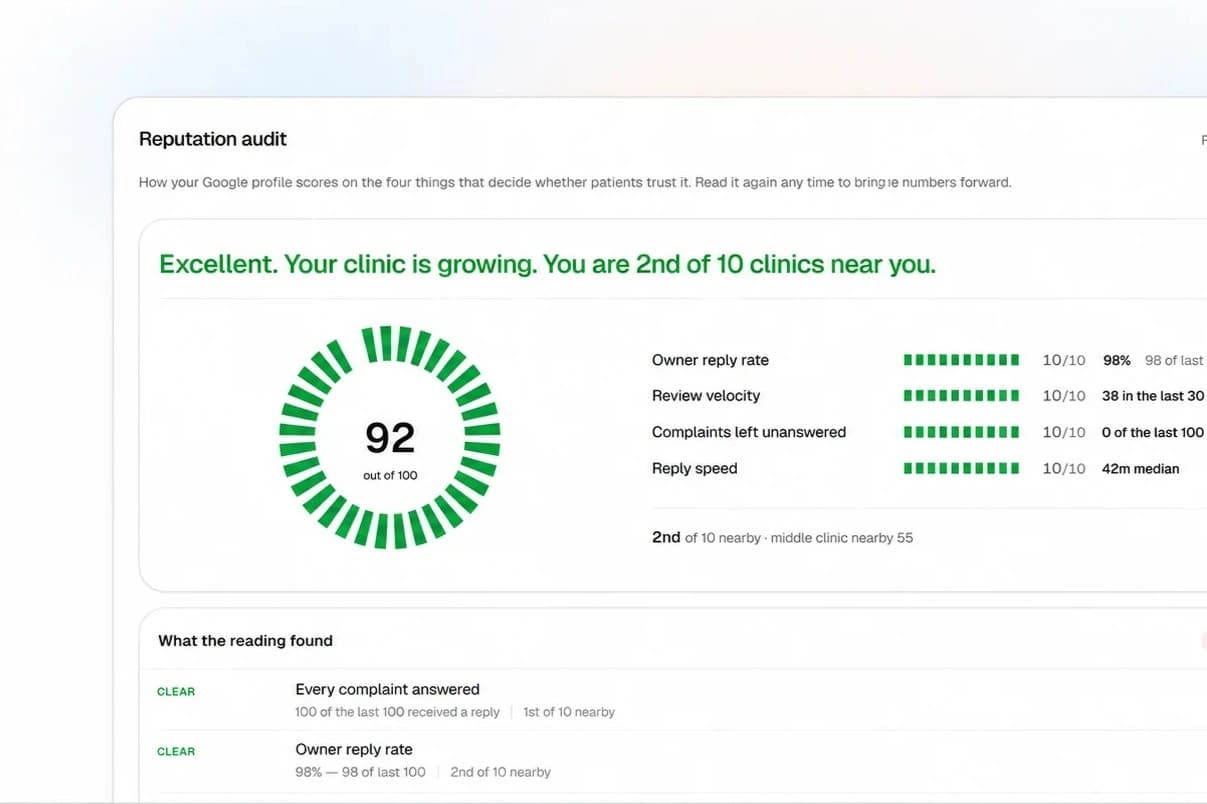The height and width of the screenshot is (804, 1207).
Task: Select the Owner reply rate metric label
Action: pyautogui.click(x=710, y=360)
